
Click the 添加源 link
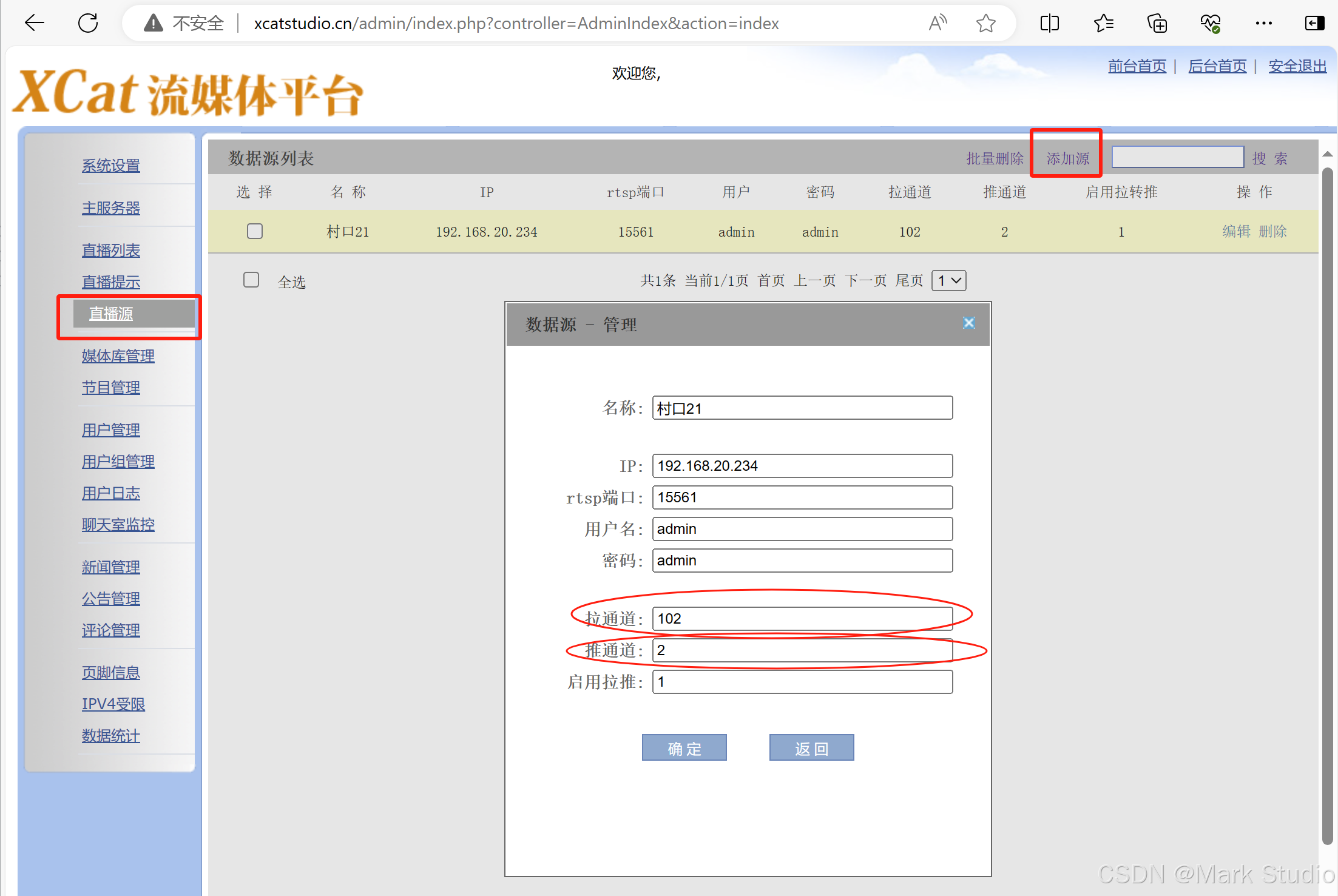pyautogui.click(x=1067, y=158)
